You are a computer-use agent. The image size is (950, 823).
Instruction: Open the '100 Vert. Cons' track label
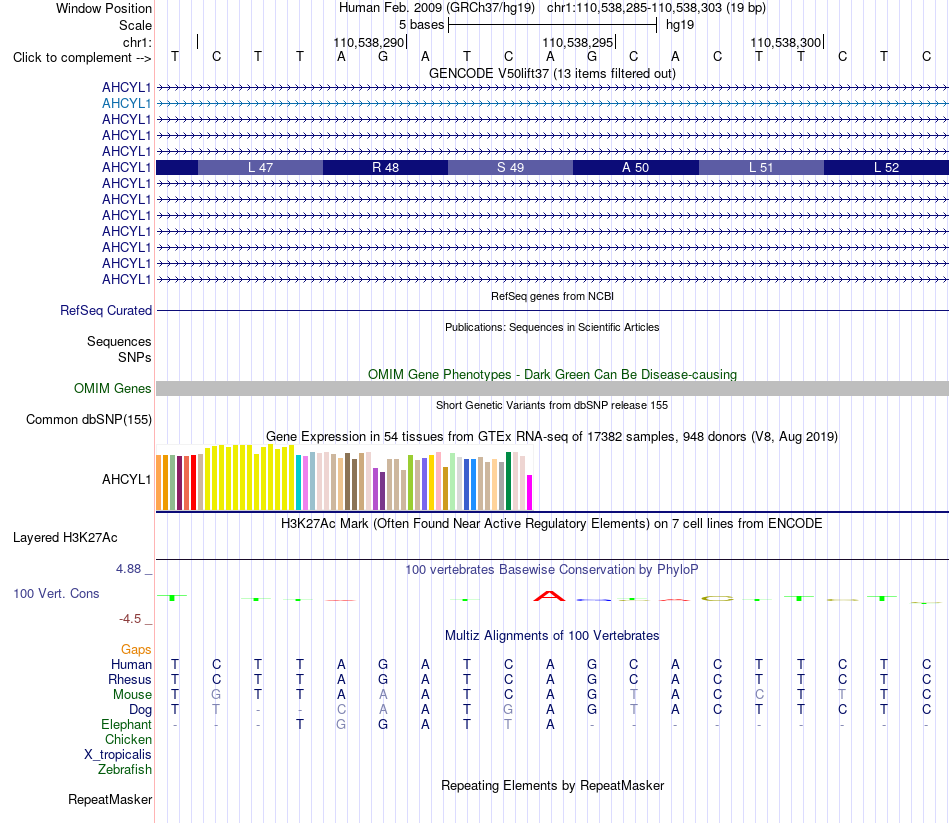pyautogui.click(x=56, y=593)
